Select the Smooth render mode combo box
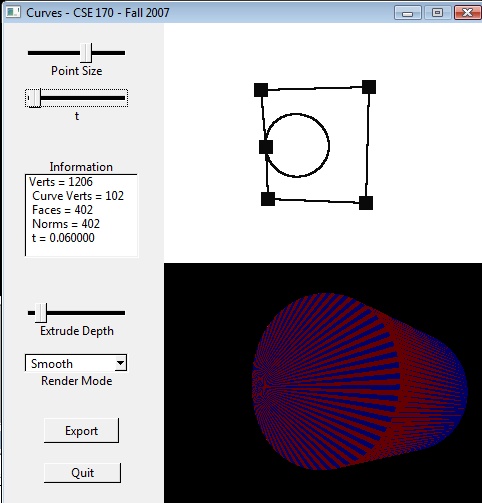This screenshot has width=482, height=503. (76, 363)
